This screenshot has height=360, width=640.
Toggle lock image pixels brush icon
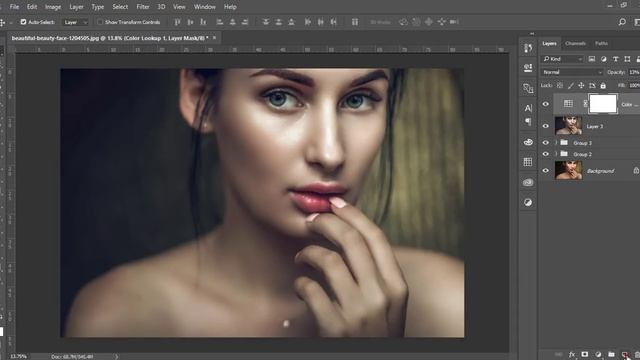pyautogui.click(x=571, y=86)
